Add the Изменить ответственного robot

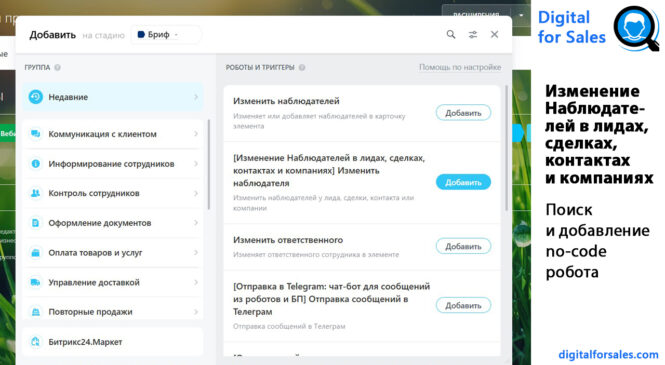[463, 246]
